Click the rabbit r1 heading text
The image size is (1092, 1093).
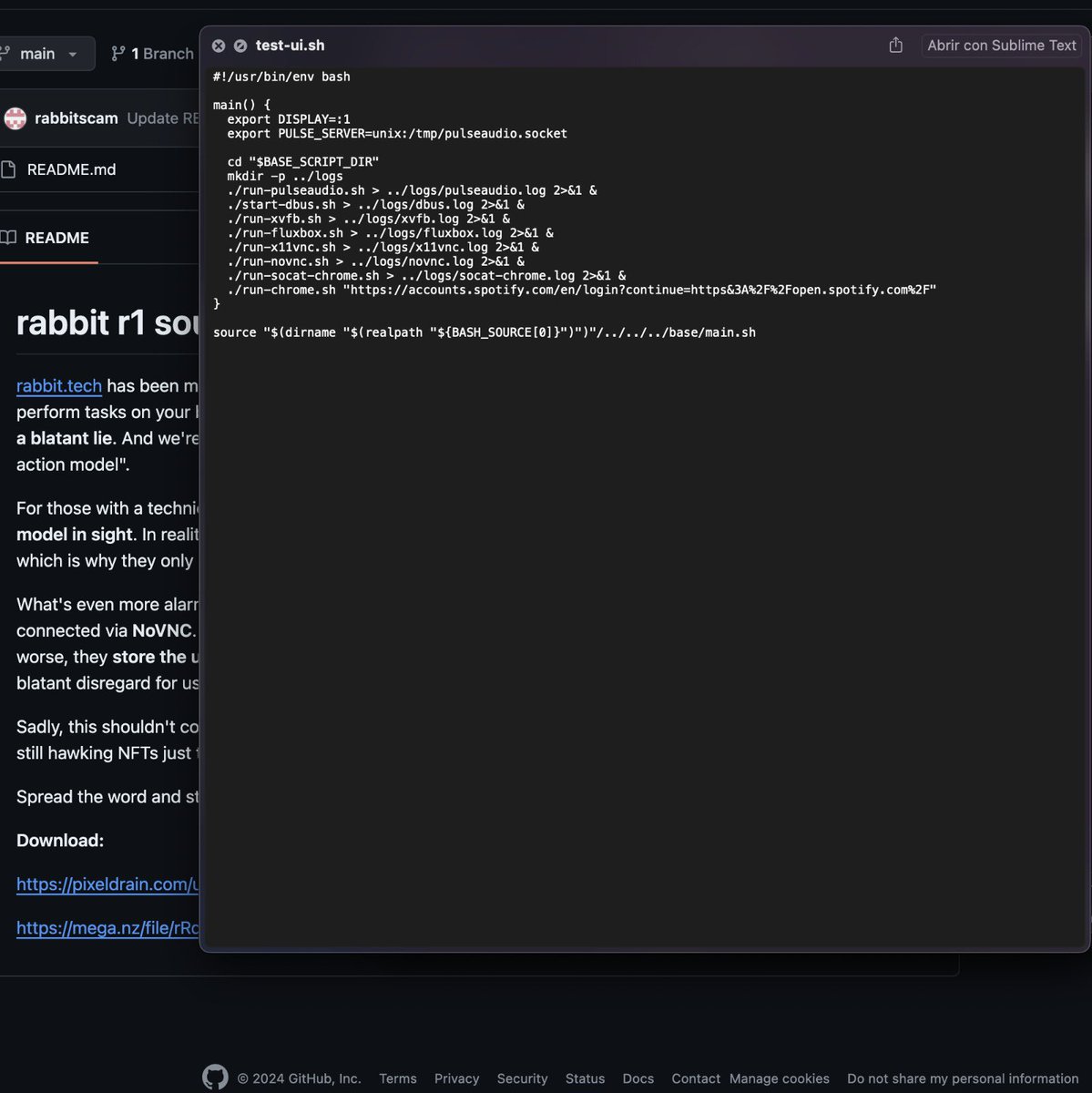[x=107, y=322]
